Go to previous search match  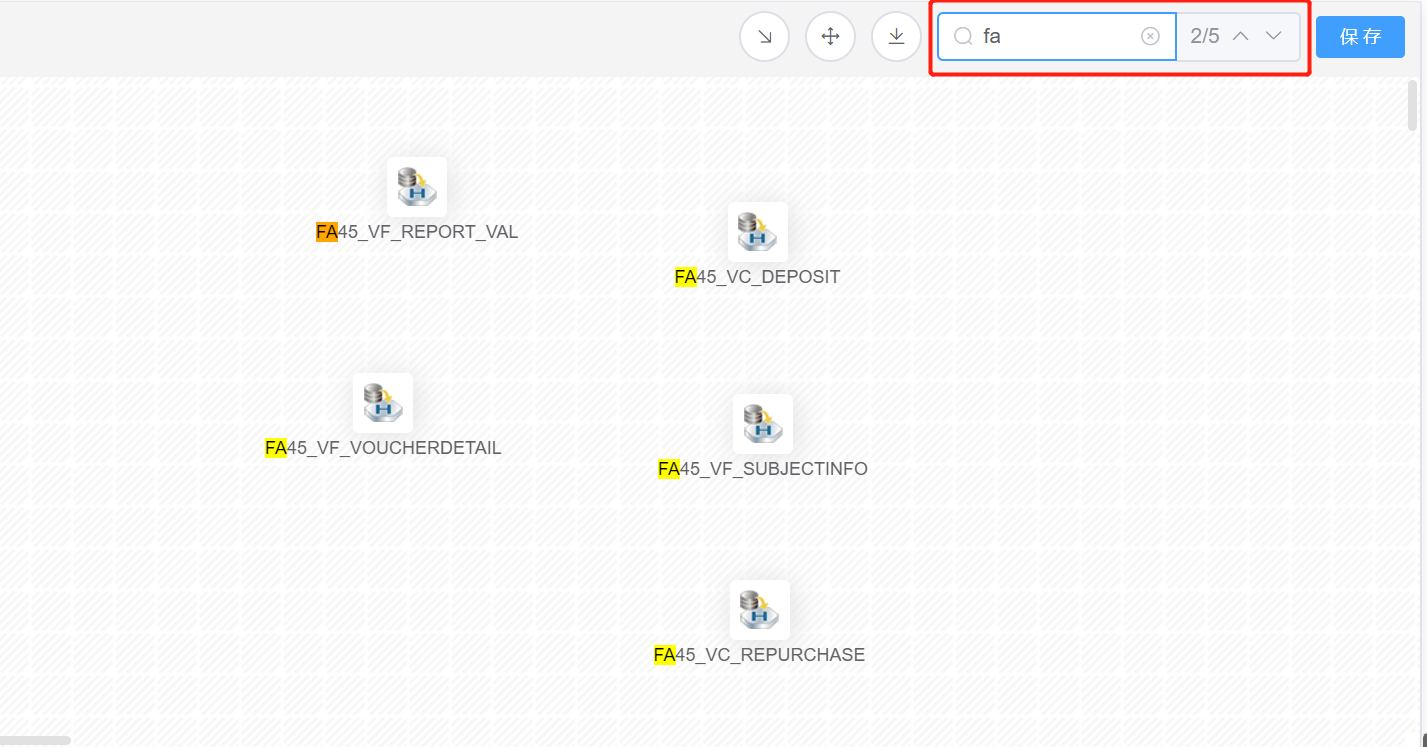[1241, 36]
